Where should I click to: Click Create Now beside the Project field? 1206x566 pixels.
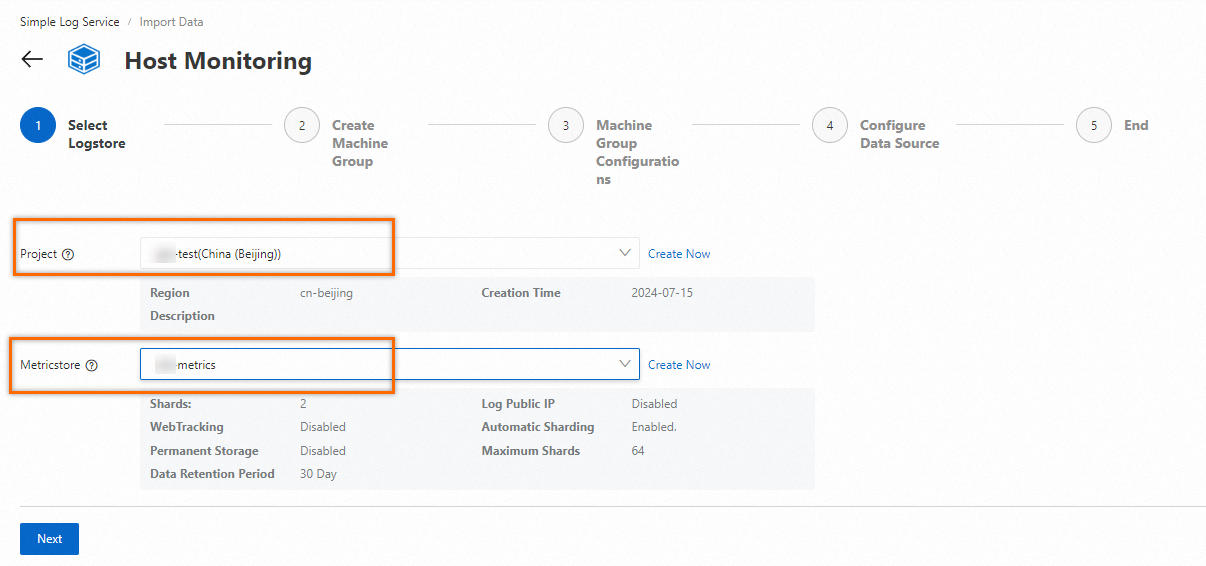pos(679,254)
